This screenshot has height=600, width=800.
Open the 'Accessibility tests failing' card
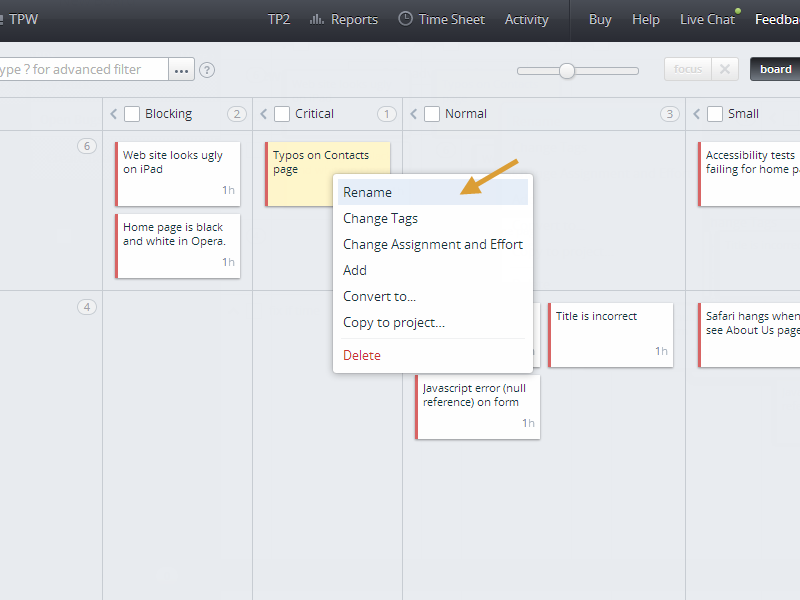coord(749,174)
